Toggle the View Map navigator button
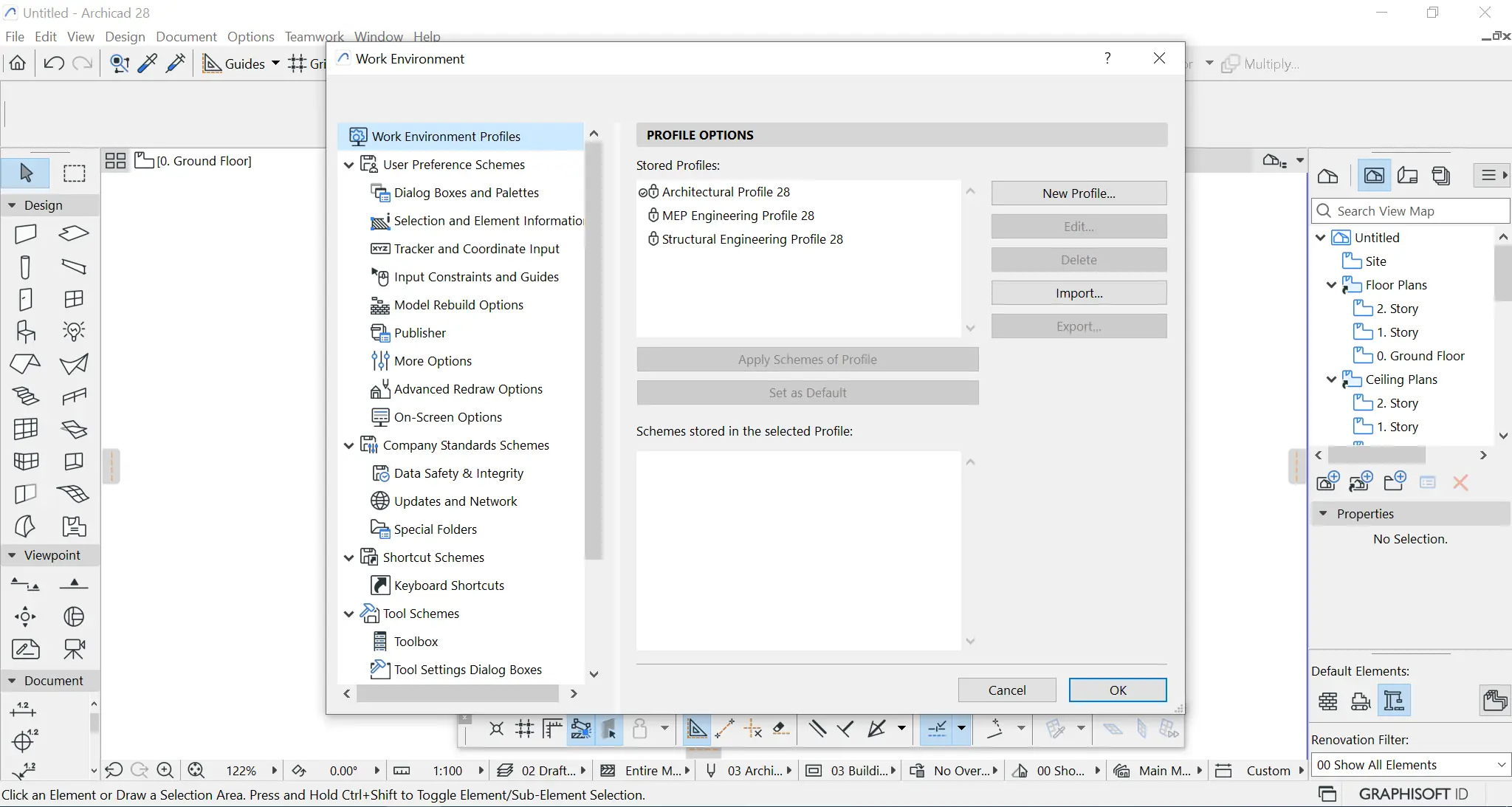The width and height of the screenshot is (1512, 807). [1374, 176]
